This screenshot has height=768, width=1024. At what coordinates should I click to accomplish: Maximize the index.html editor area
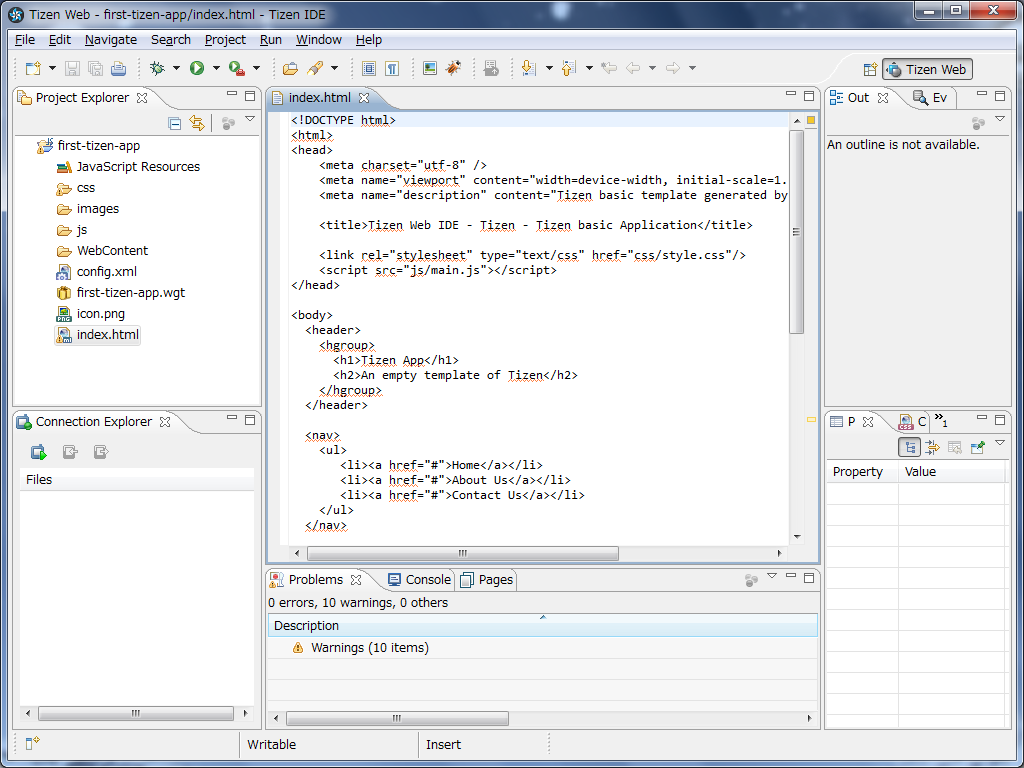pyautogui.click(x=809, y=95)
